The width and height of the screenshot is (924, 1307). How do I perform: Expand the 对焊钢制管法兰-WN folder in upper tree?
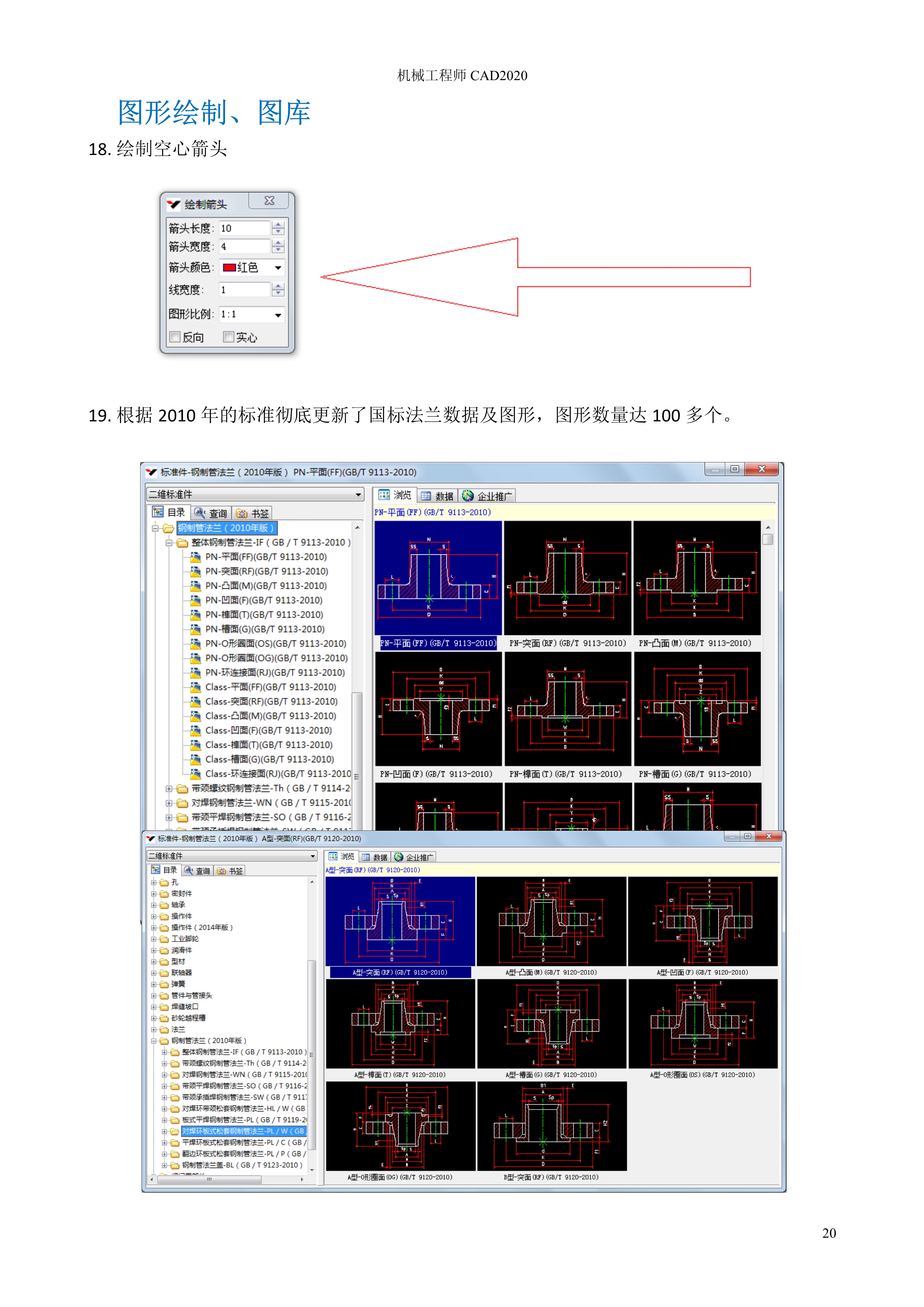169,803
